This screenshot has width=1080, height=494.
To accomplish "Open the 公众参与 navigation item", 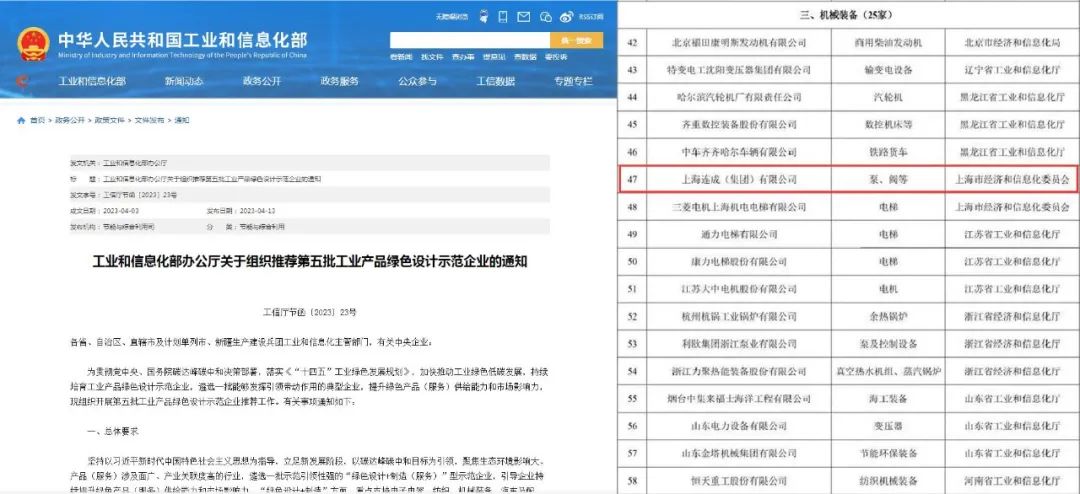I will click(x=417, y=82).
